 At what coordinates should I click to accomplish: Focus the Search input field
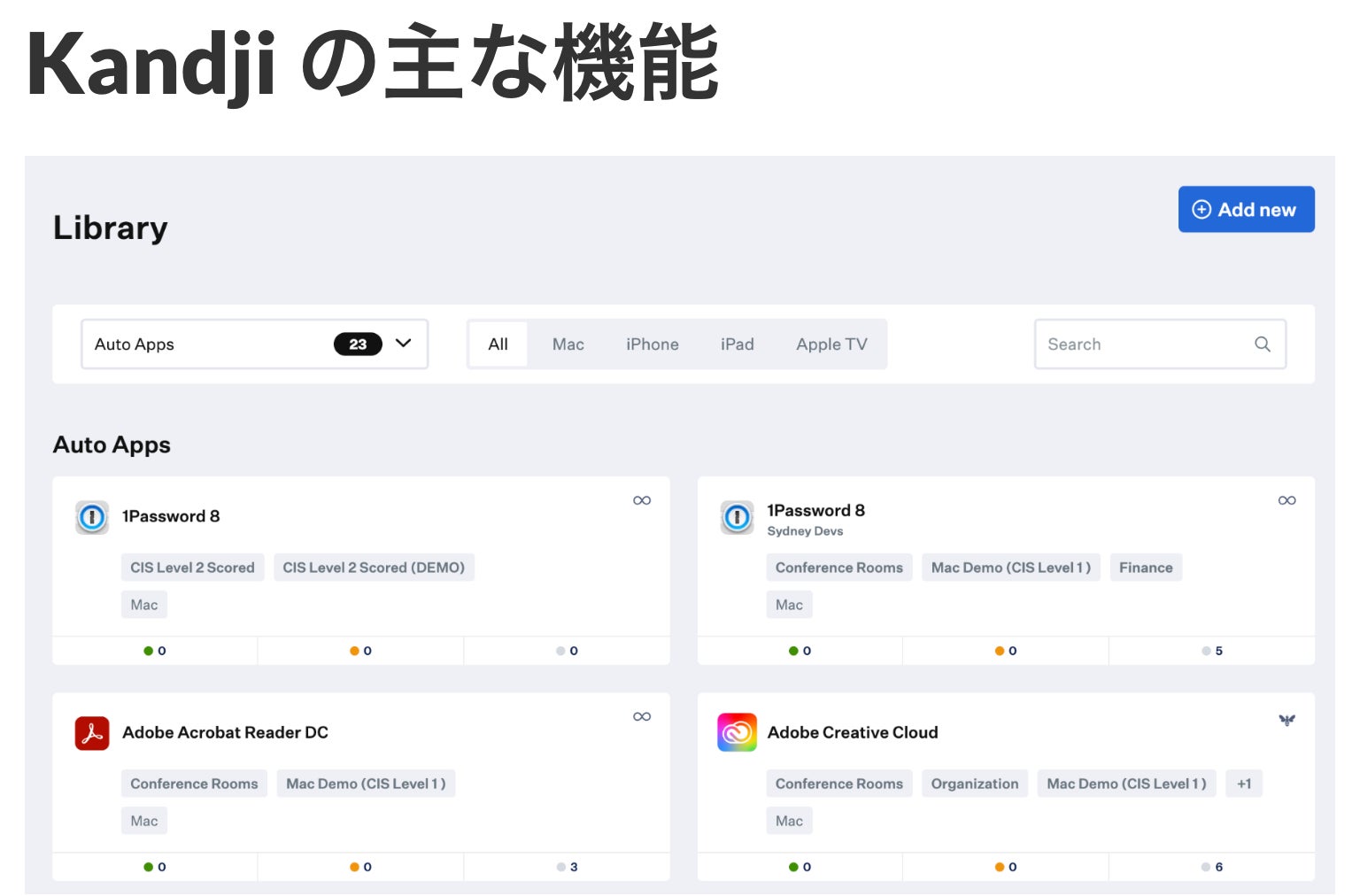coord(1160,344)
